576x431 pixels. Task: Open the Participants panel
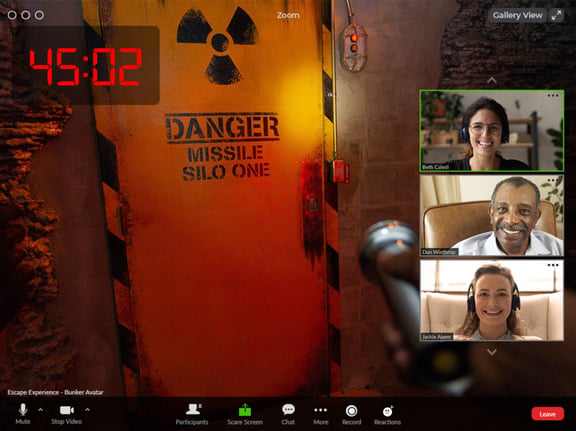coord(192,414)
